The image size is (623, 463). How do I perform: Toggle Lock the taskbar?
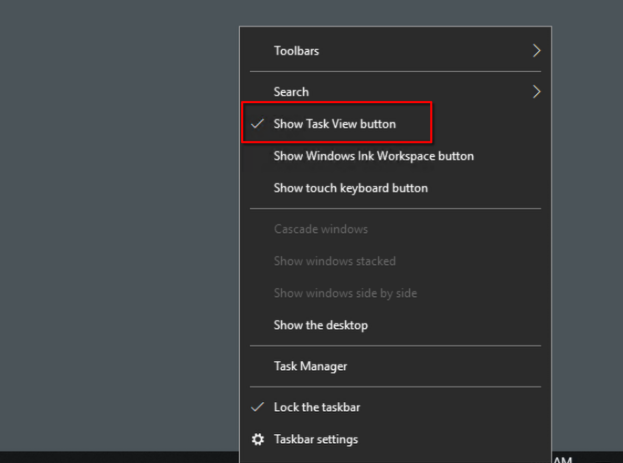[x=395, y=407]
